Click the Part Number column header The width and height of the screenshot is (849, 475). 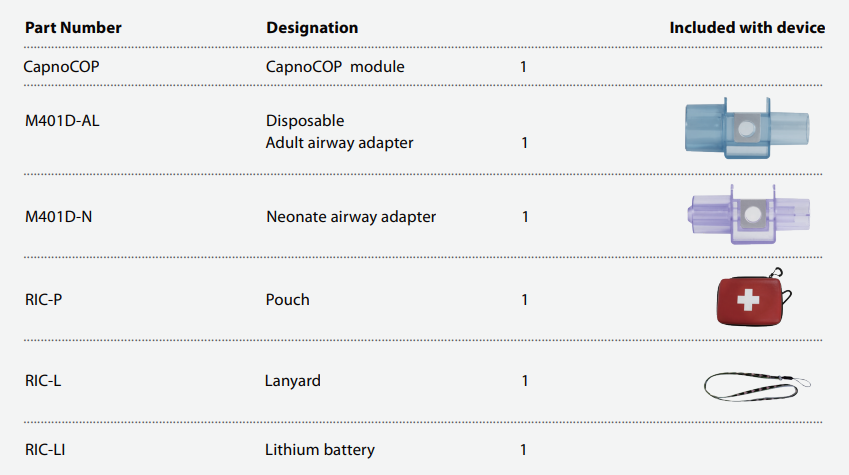[x=73, y=28]
